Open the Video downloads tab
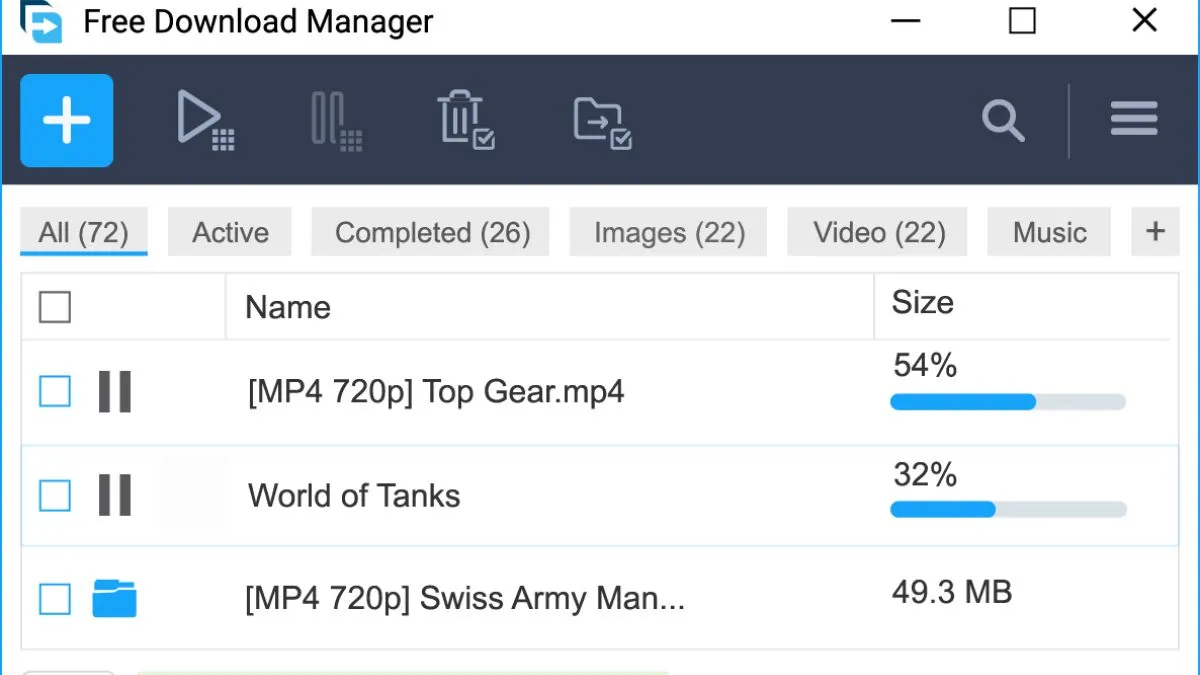Image resolution: width=1200 pixels, height=675 pixels. click(x=876, y=231)
